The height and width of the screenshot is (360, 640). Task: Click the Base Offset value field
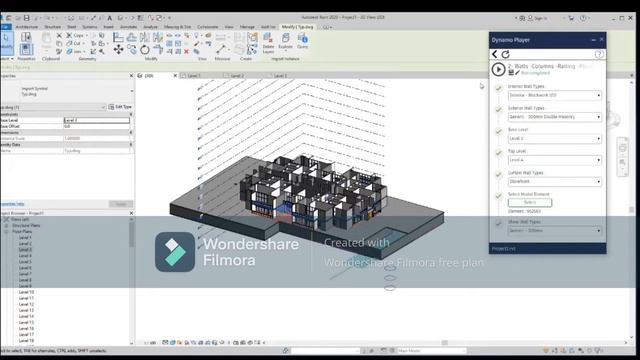point(97,127)
